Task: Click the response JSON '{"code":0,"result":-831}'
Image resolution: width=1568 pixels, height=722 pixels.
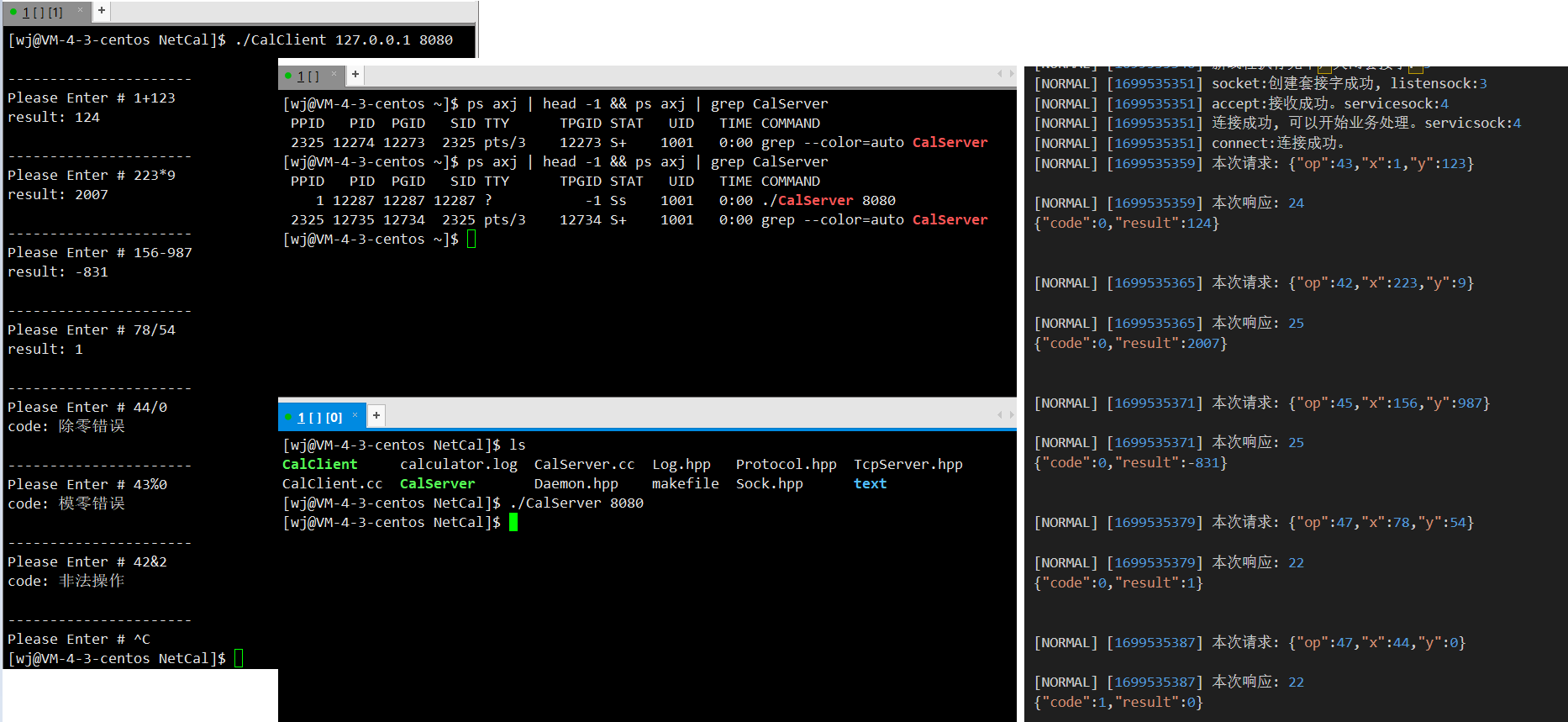Action: tap(1131, 463)
